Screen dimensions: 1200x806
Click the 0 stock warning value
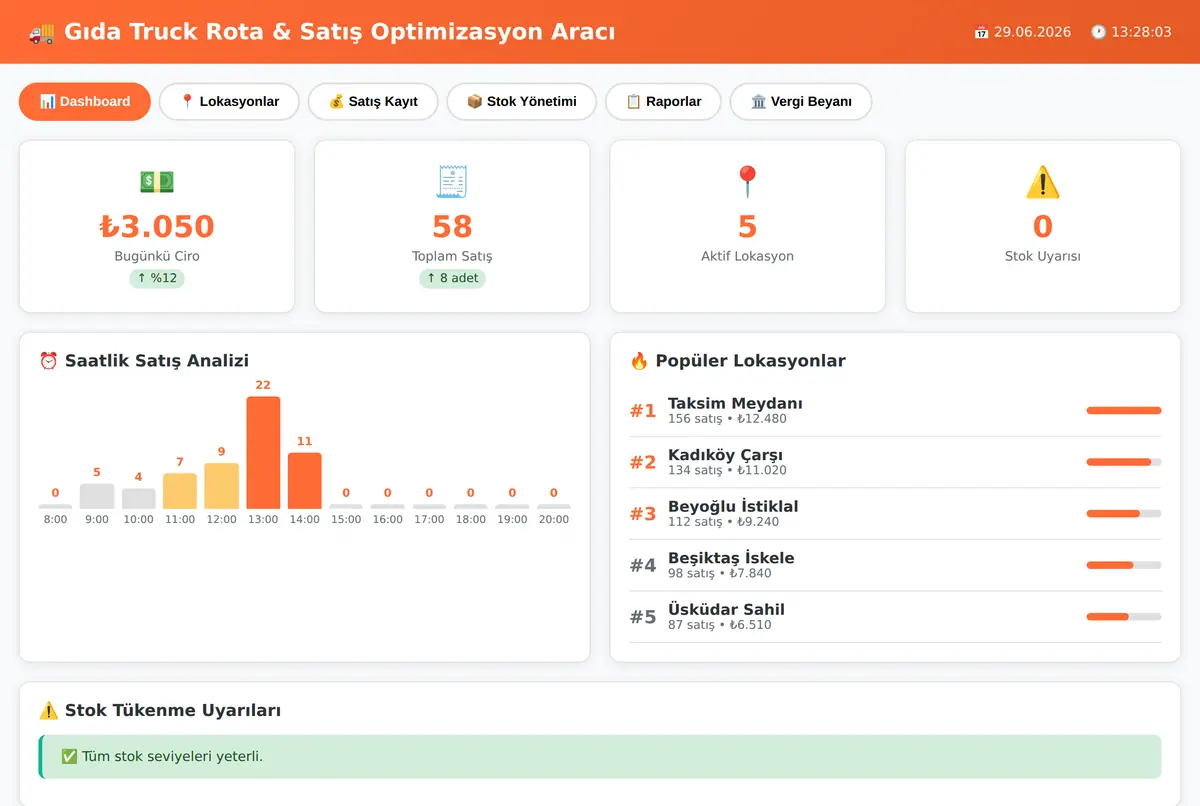[x=1043, y=227]
